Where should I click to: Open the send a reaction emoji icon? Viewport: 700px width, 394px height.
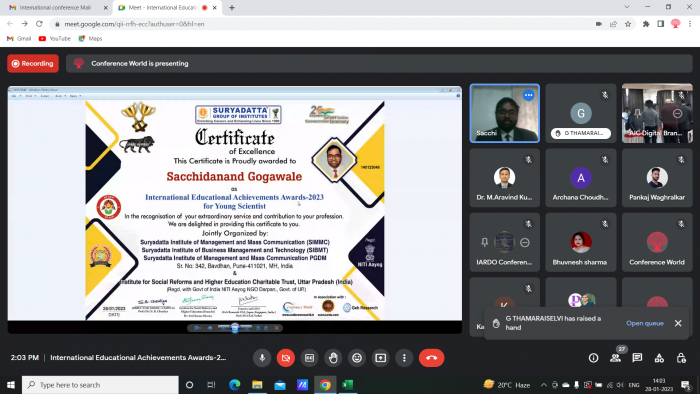pyautogui.click(x=357, y=358)
